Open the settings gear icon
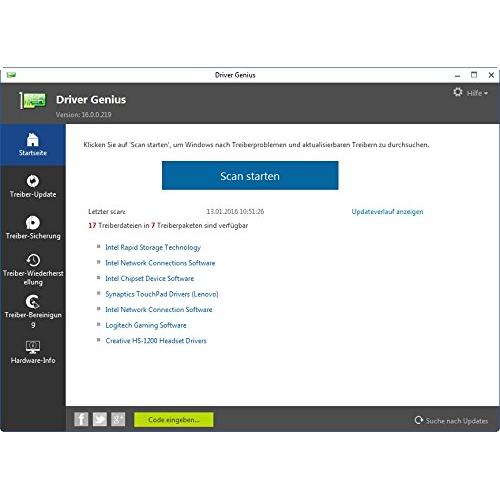Screen dimensions: 500x500 coord(458,92)
